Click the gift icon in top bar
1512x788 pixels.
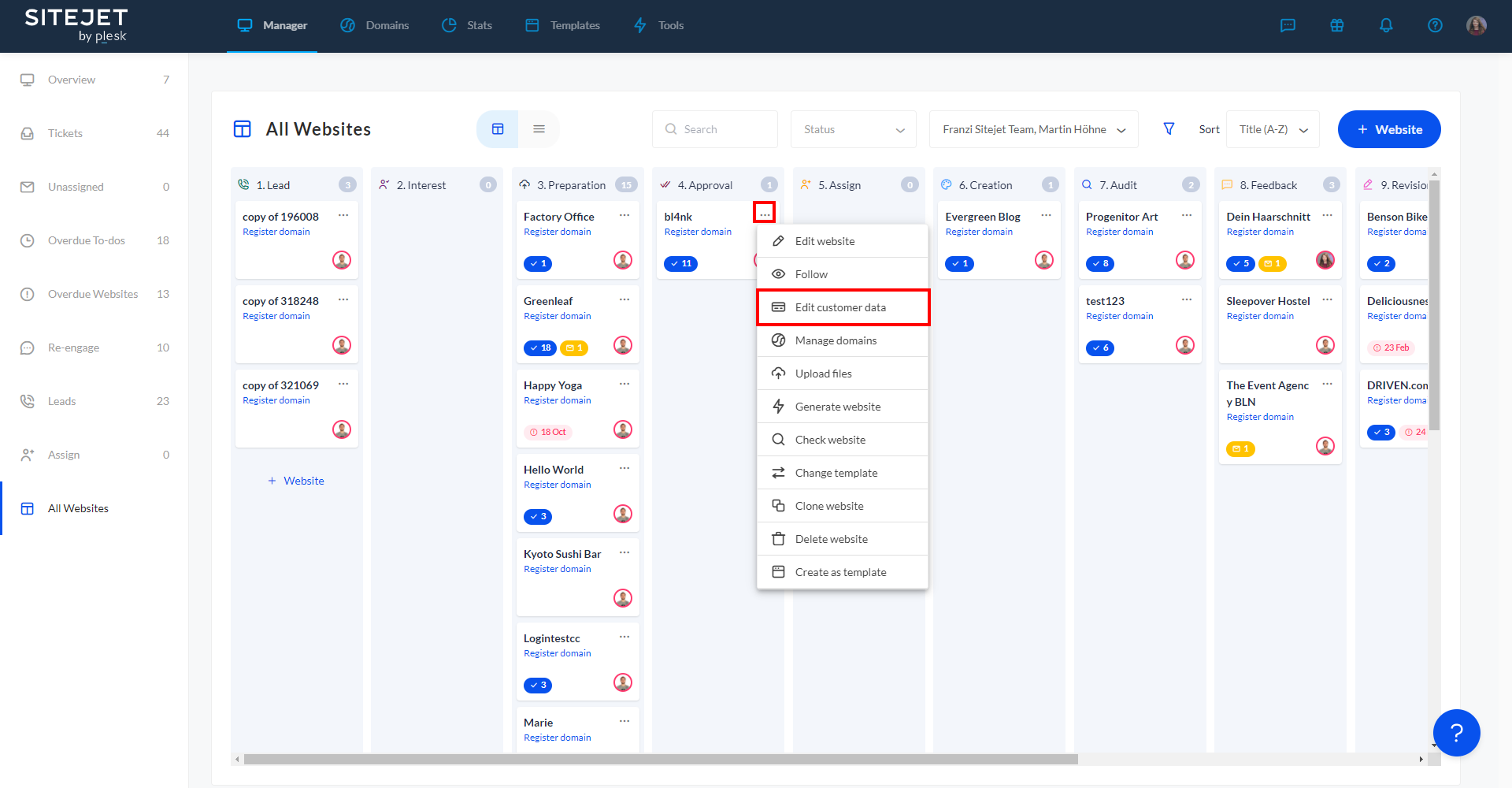tap(1336, 25)
